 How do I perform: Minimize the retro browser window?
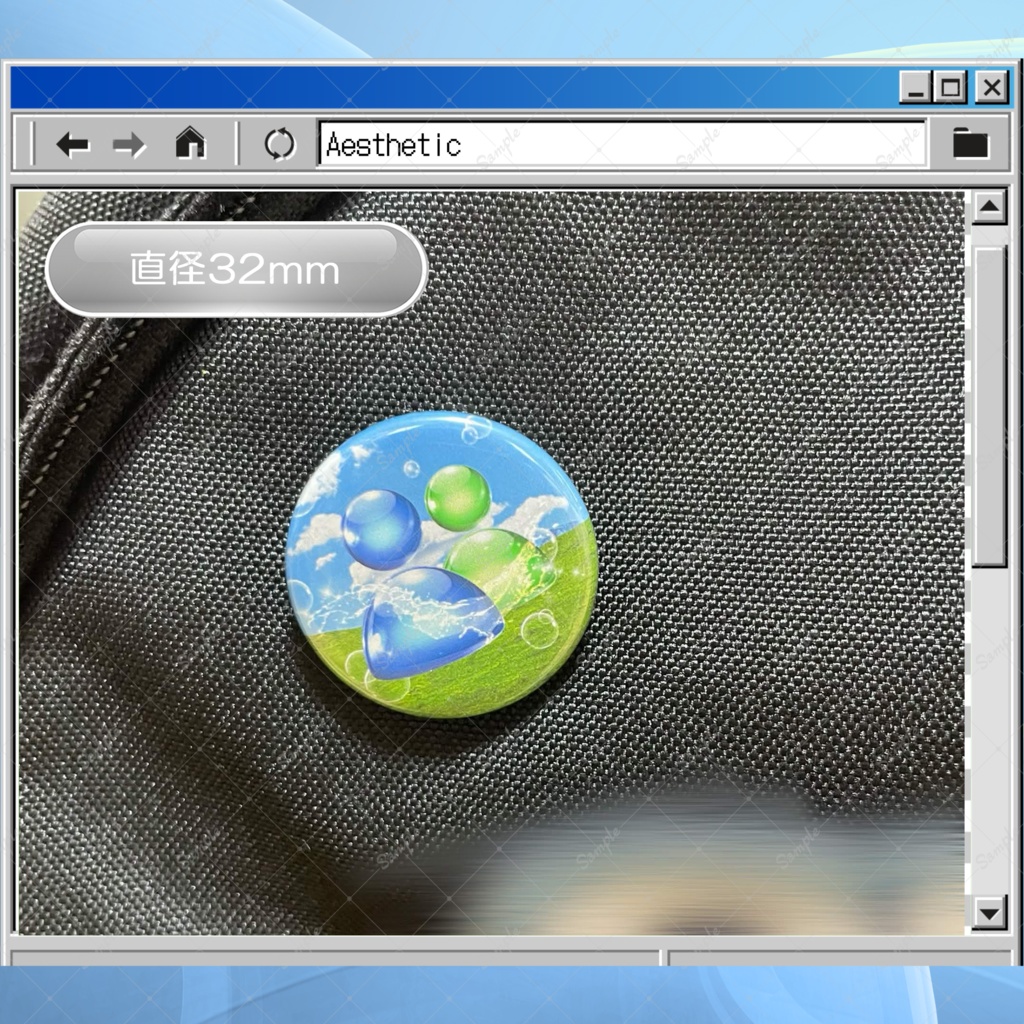pyautogui.click(x=916, y=87)
